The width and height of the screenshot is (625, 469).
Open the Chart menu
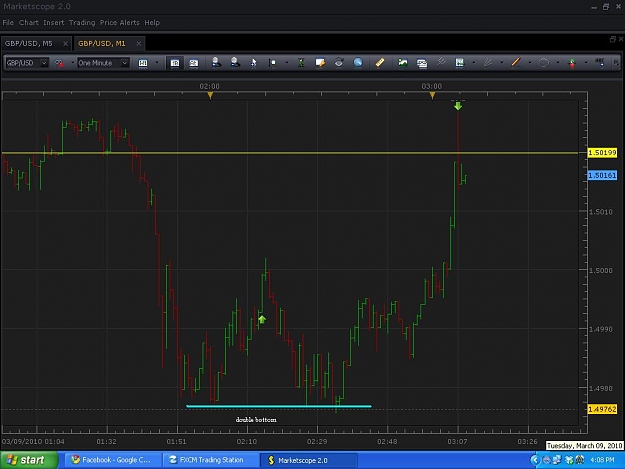29,23
